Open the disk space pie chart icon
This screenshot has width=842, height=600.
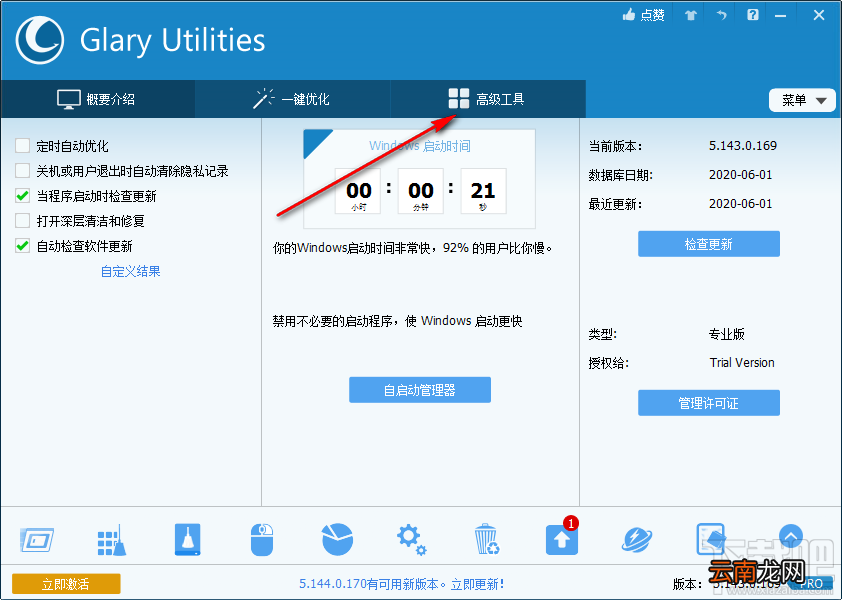tap(337, 539)
